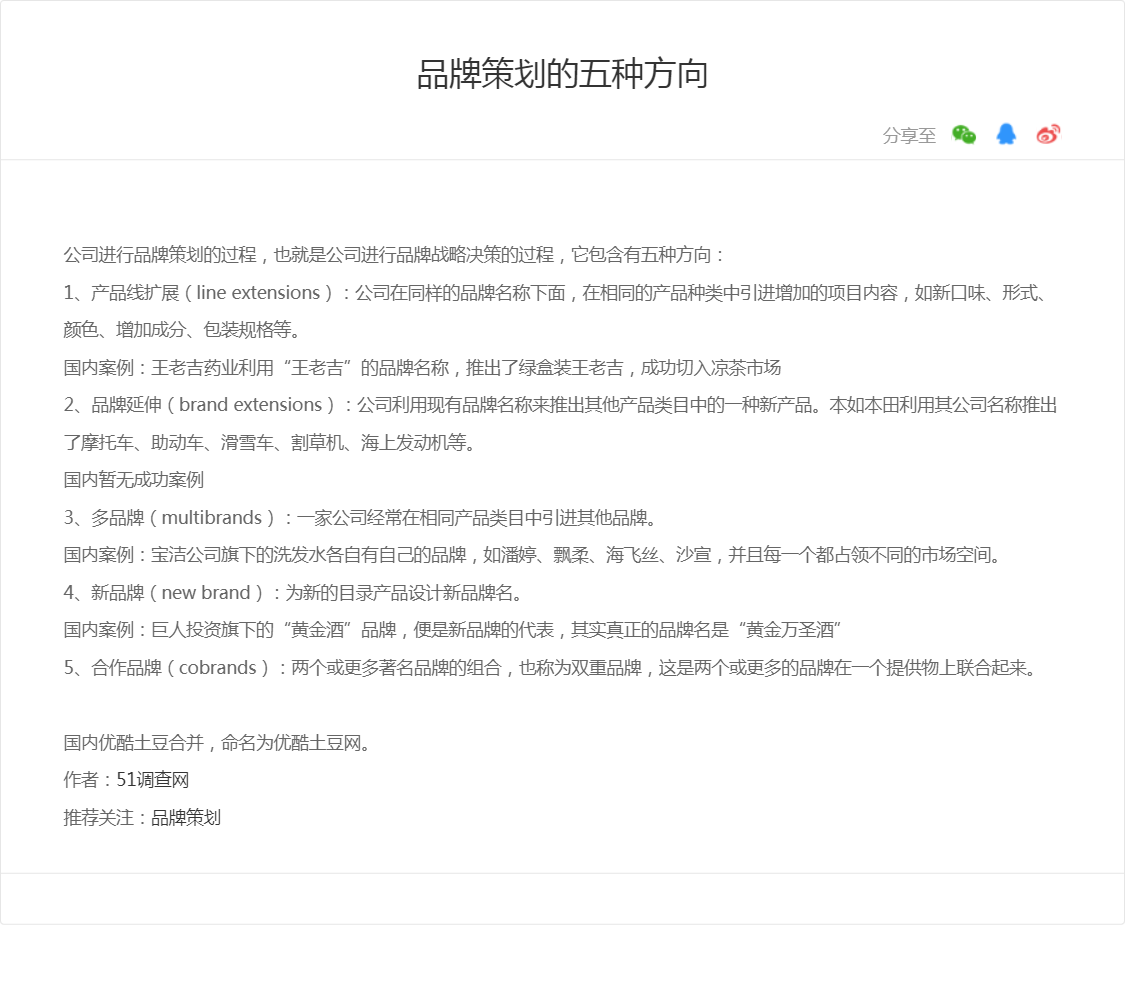Click the article title 品牌策划的五种方向
Viewport: 1125px width, 1000px height.
(562, 75)
